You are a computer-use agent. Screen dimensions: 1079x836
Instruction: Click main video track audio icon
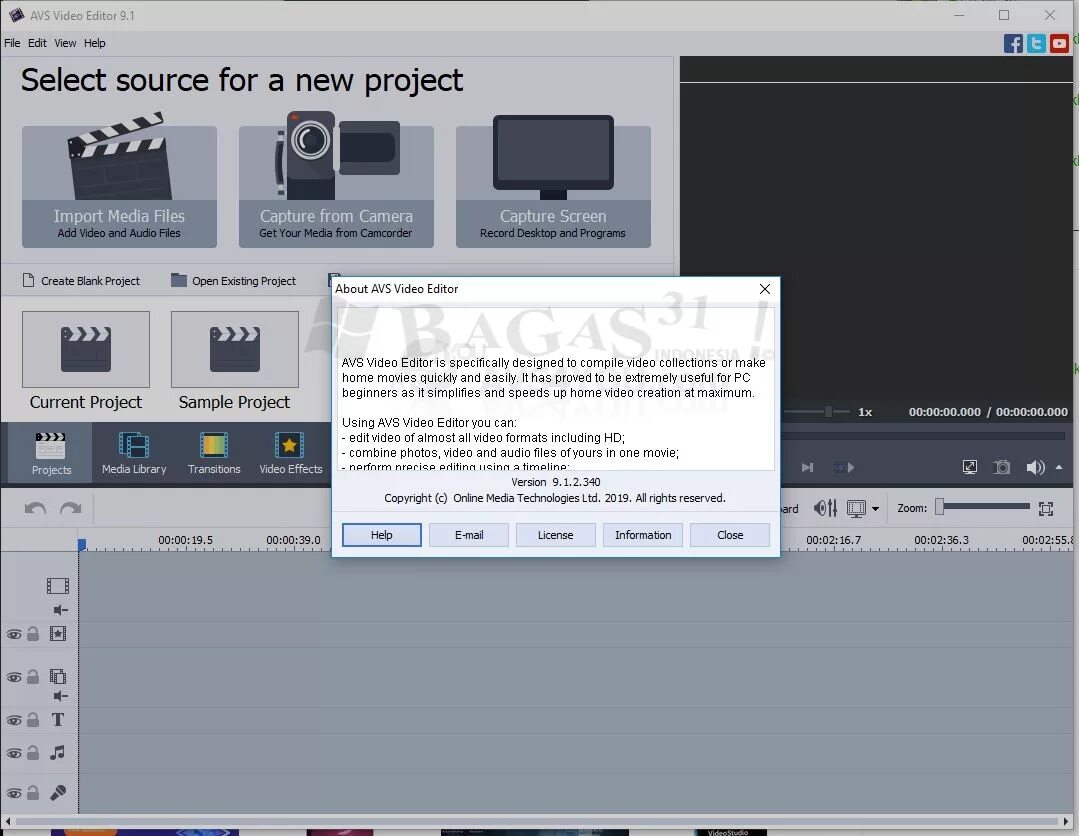[61, 610]
